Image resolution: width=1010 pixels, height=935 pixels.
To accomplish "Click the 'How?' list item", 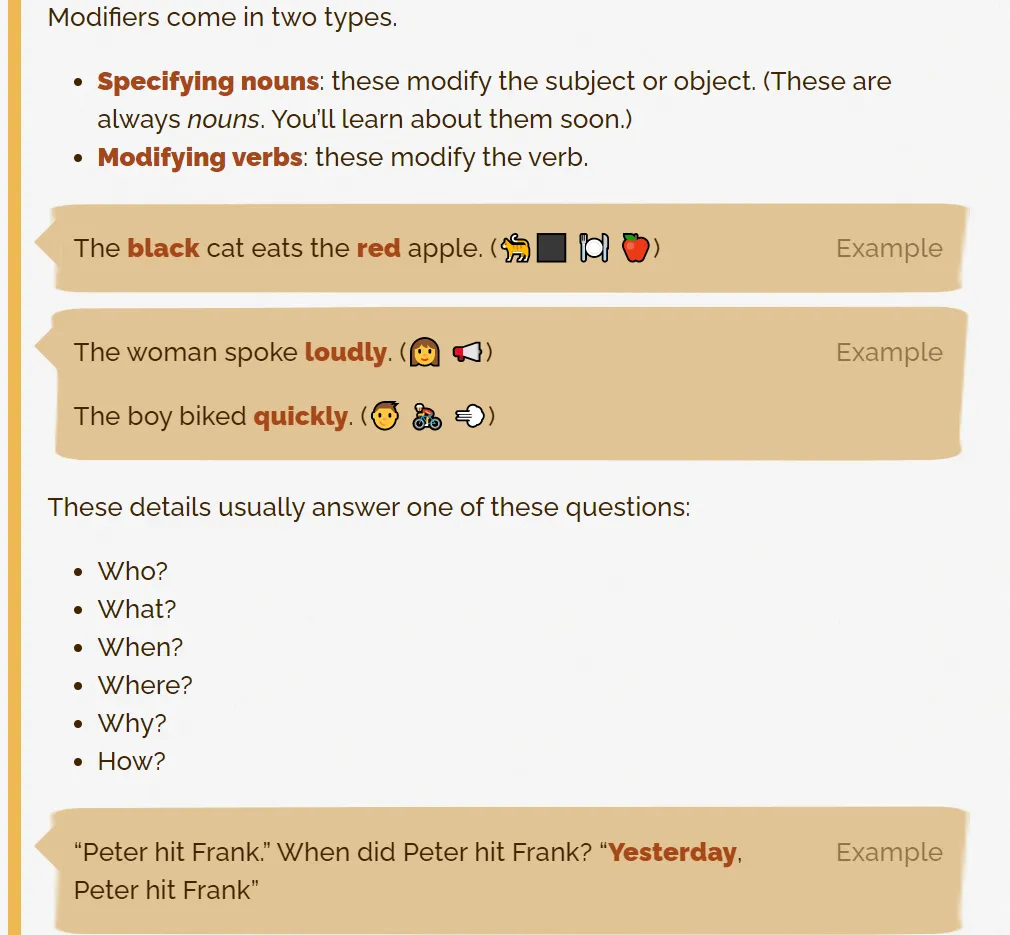I will click(131, 761).
